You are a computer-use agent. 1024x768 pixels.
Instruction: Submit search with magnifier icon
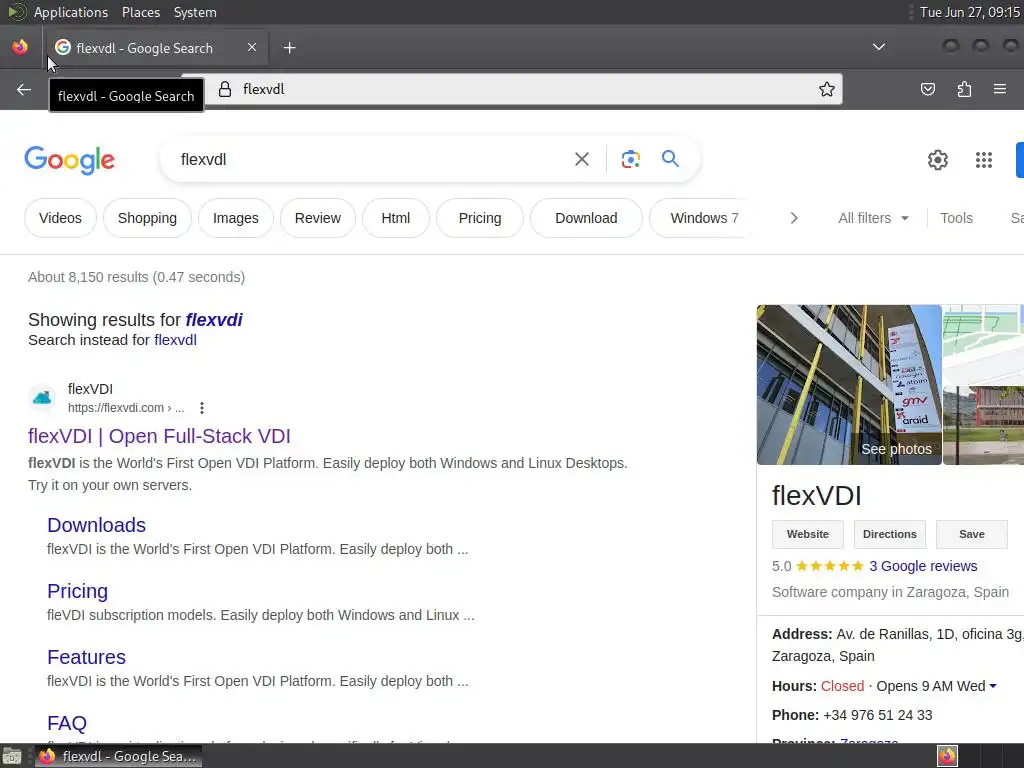click(670, 159)
